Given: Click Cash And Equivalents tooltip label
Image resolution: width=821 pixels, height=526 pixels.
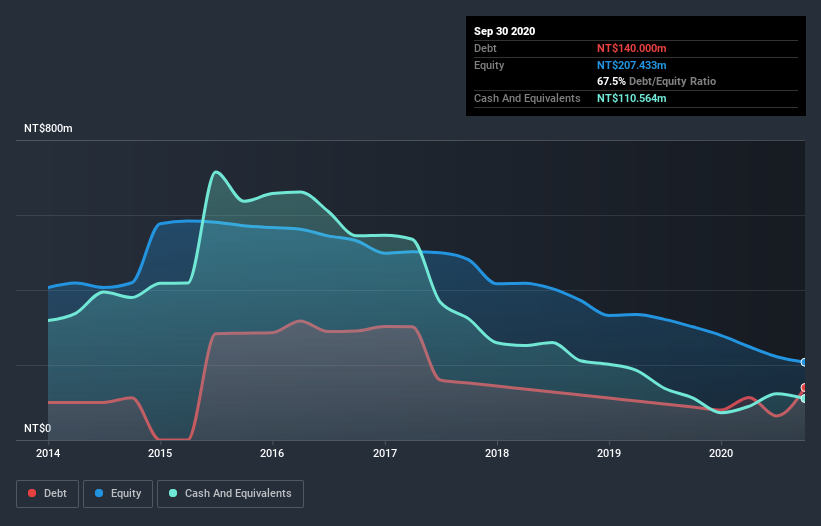Looking at the screenshot, I should click(527, 98).
